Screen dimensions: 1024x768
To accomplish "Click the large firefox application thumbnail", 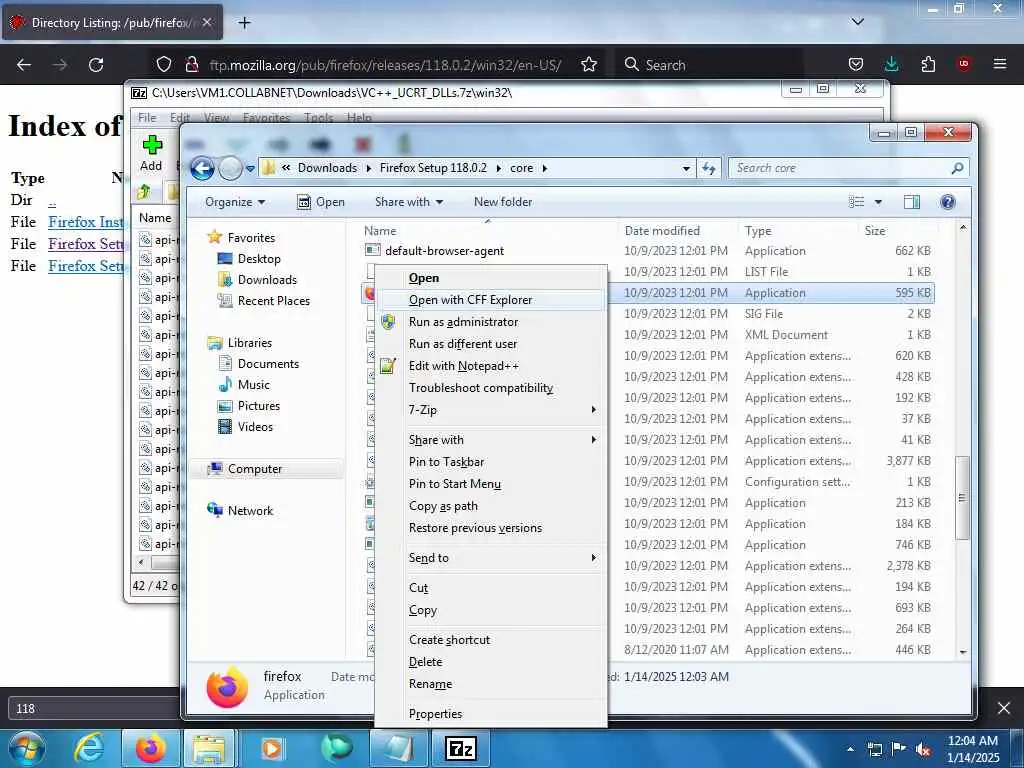I will click(x=227, y=686).
